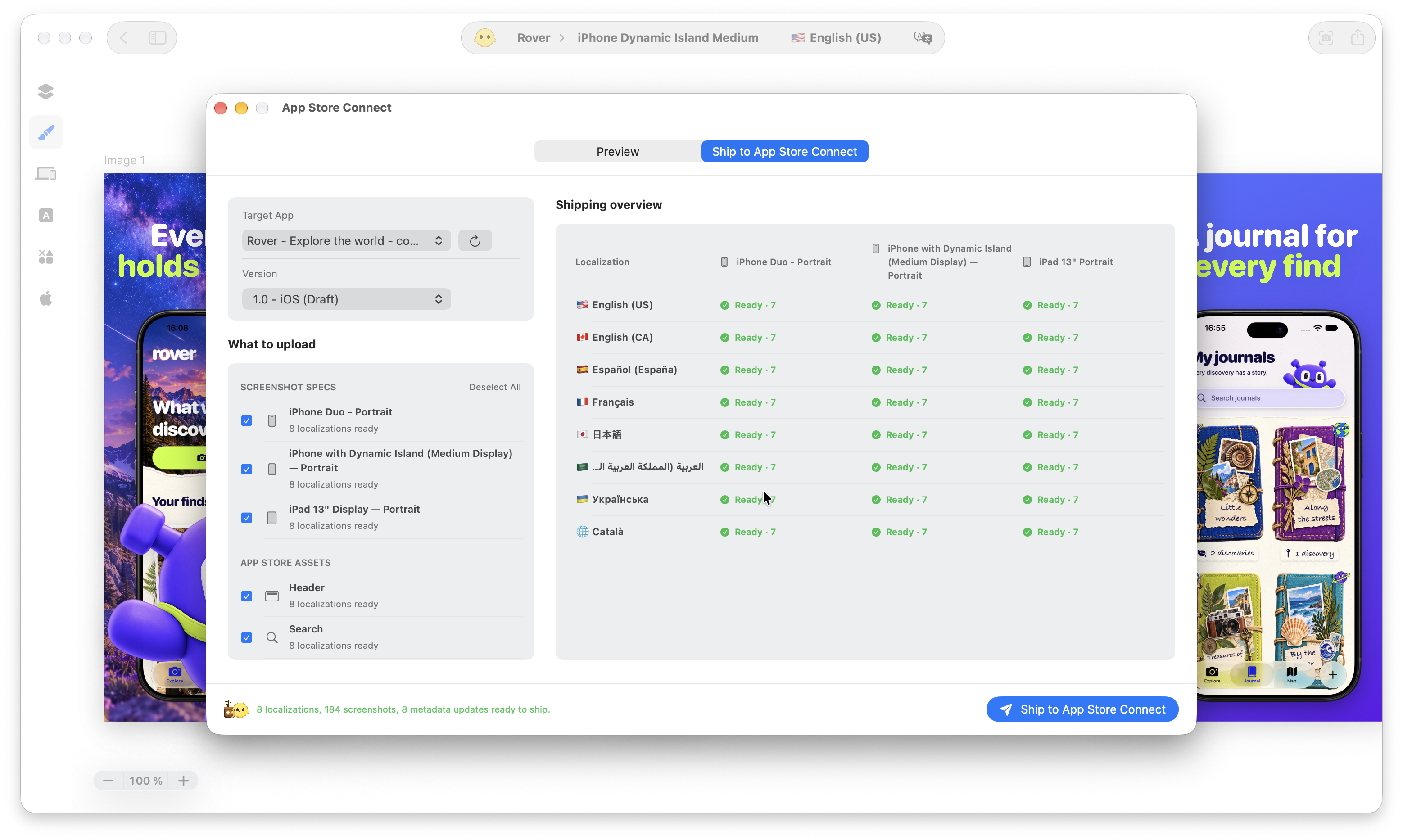This screenshot has height=840, width=1403.
Task: Click the Rover chick app icon
Action: (x=484, y=38)
